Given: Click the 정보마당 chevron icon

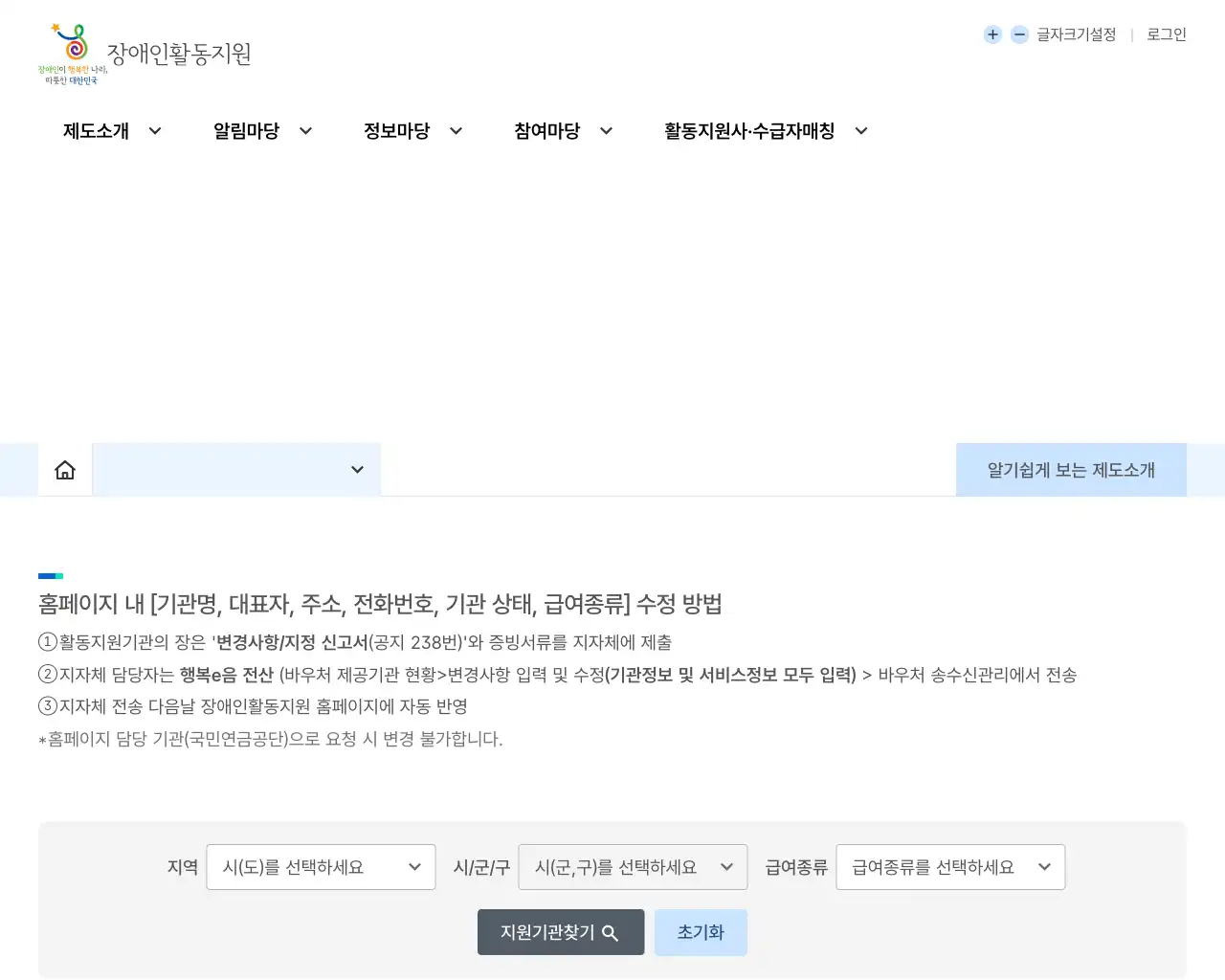Looking at the screenshot, I should [457, 131].
